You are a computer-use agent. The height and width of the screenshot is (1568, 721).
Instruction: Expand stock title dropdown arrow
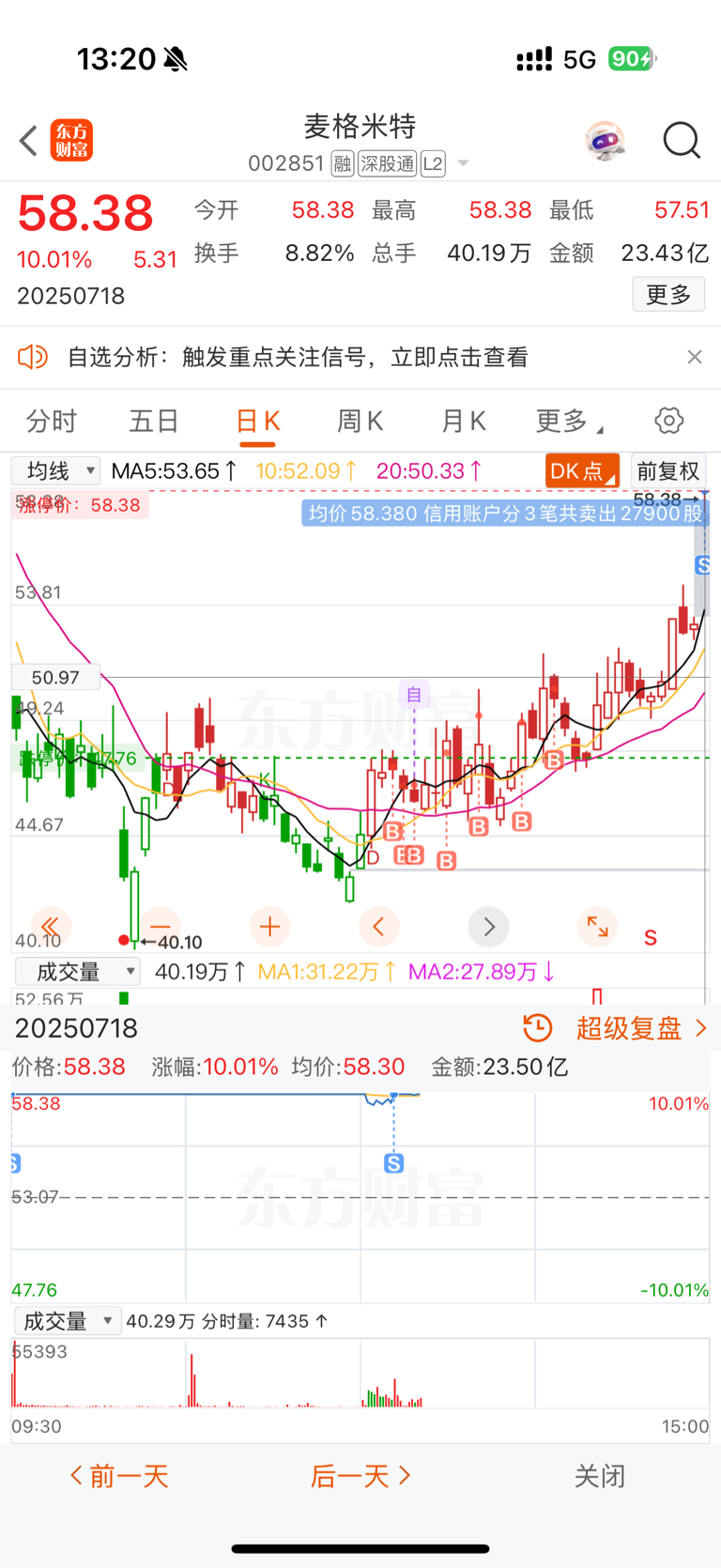coord(463,164)
